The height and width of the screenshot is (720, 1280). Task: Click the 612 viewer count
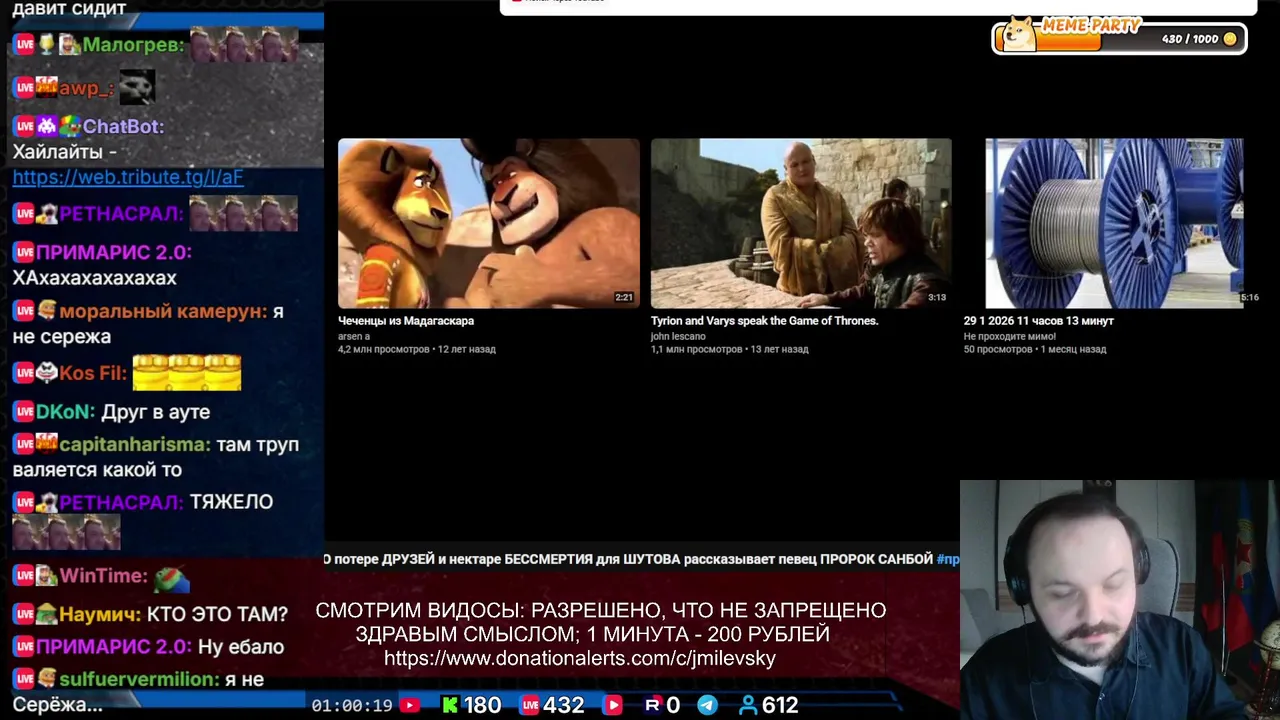point(780,705)
